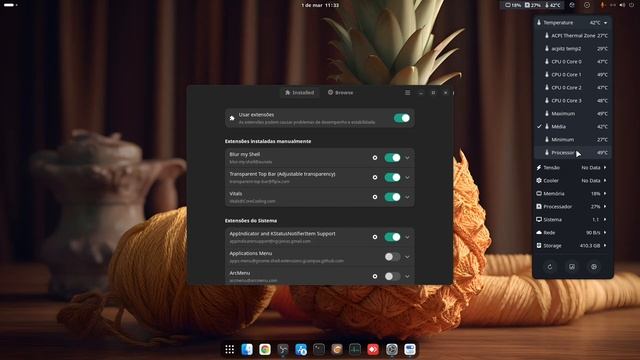
Task: Click the temperature 42°C indicator in top bar
Action: (553, 5)
